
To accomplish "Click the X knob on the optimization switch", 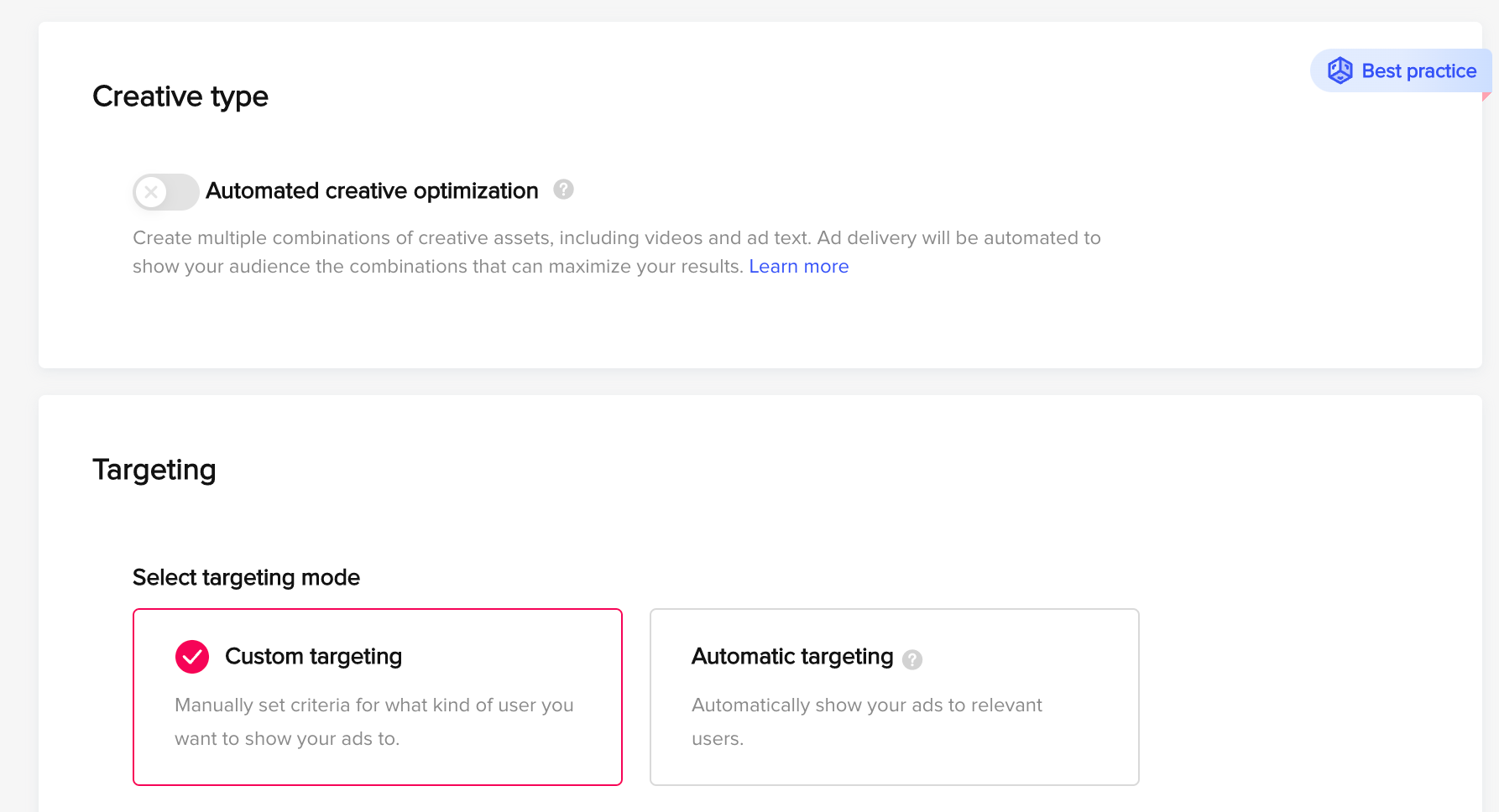I will [x=151, y=192].
